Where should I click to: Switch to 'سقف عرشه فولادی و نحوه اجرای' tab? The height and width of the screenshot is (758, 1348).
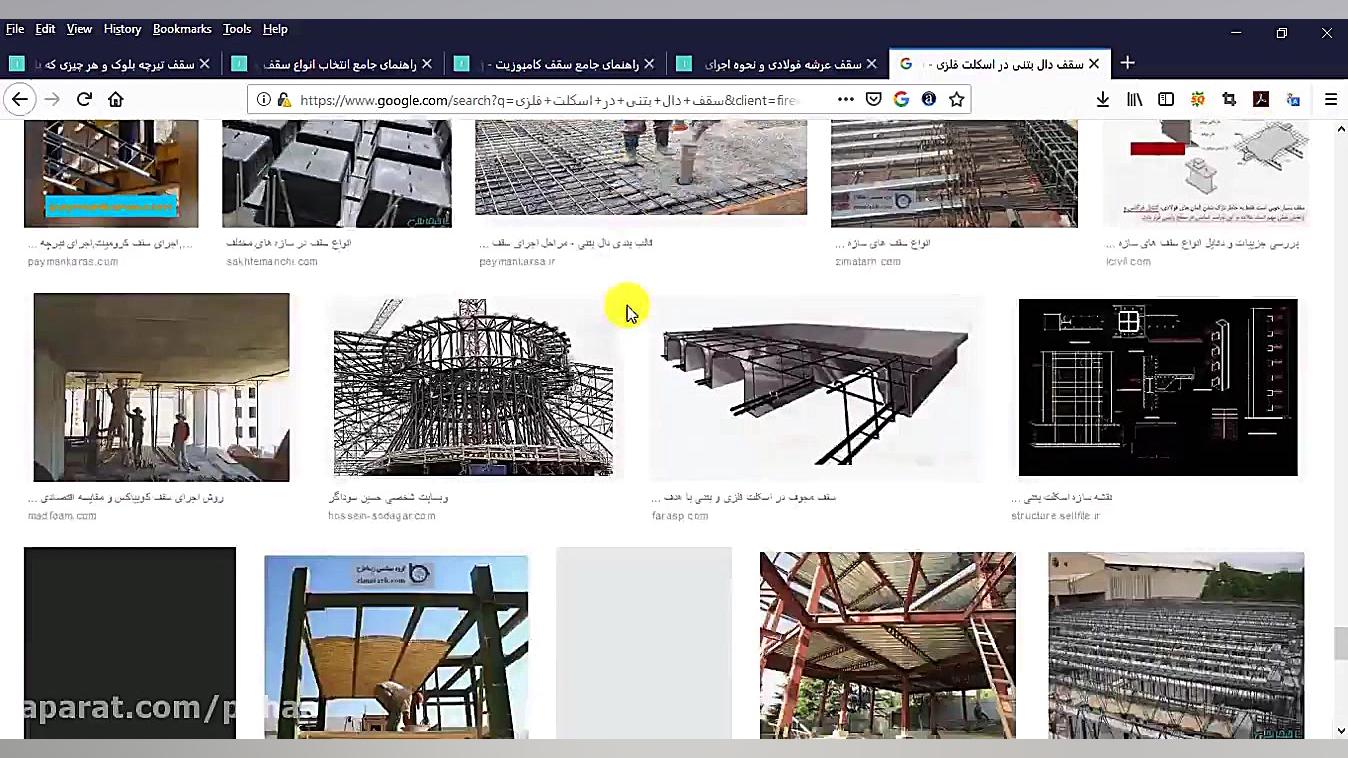(776, 63)
